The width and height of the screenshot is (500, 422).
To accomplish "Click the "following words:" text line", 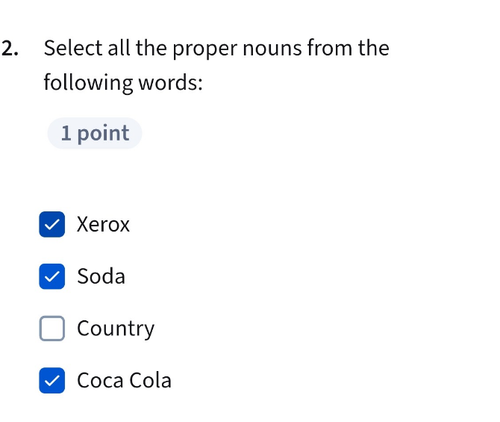I will point(123,83).
